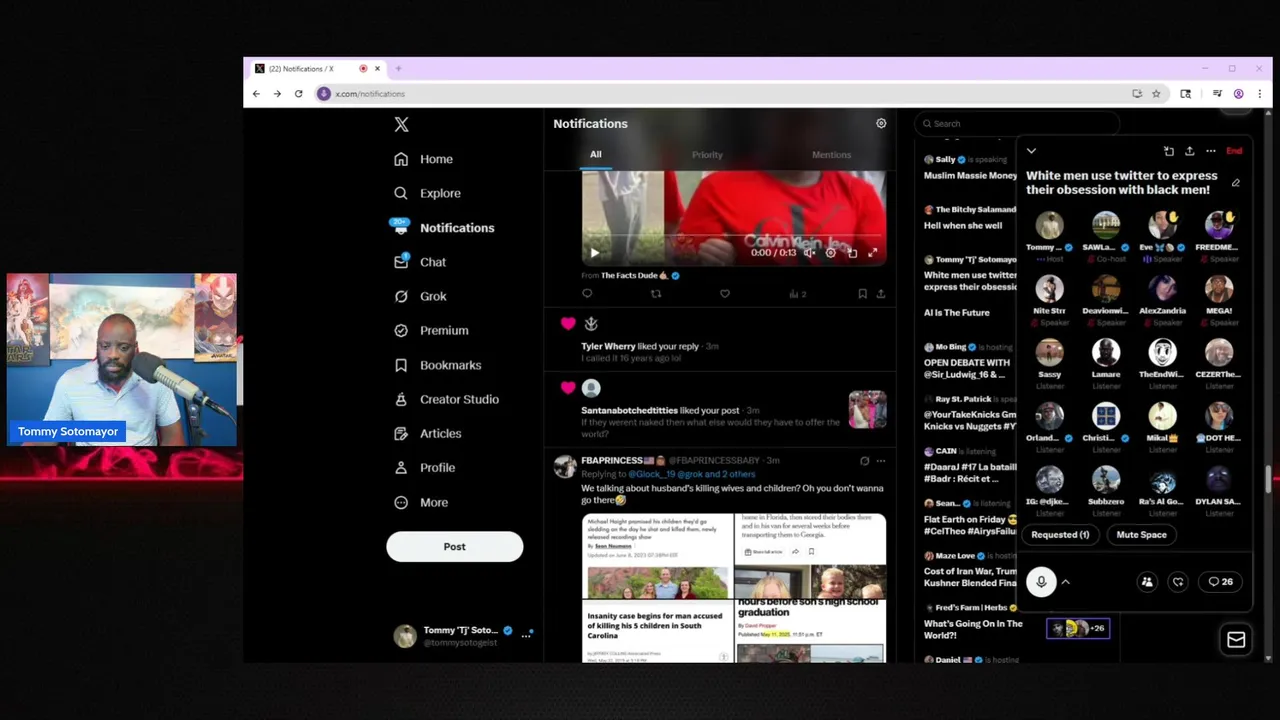The height and width of the screenshot is (720, 1280).
Task: Open a new browser tab
Action: tap(398, 69)
